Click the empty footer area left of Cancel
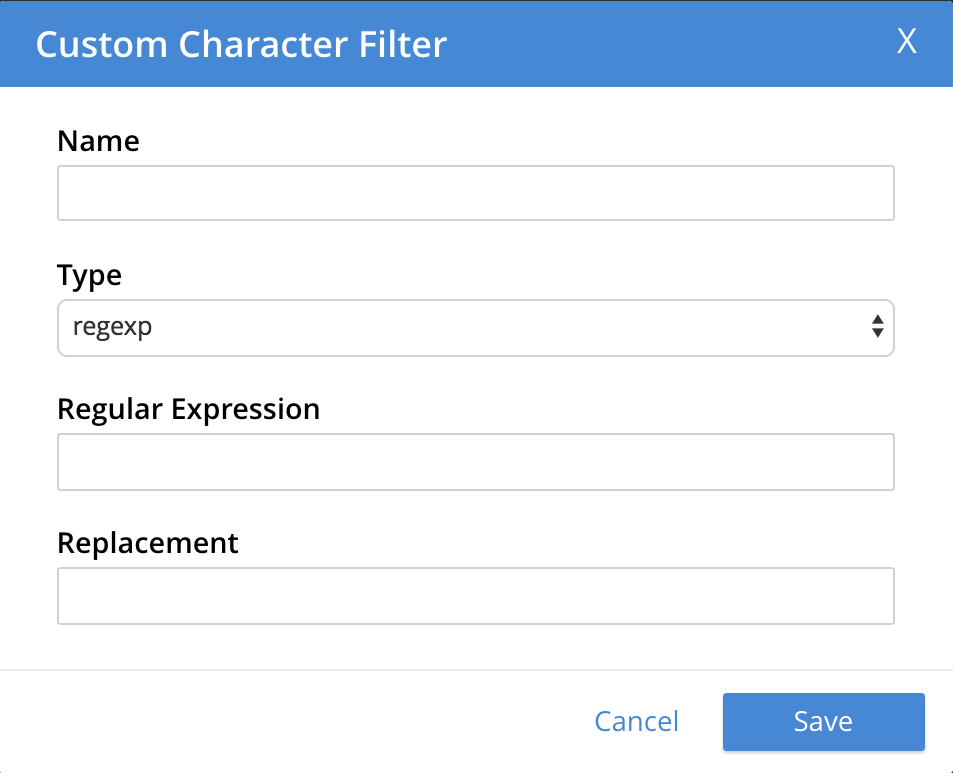Viewport: 953px width, 773px height. 300,721
